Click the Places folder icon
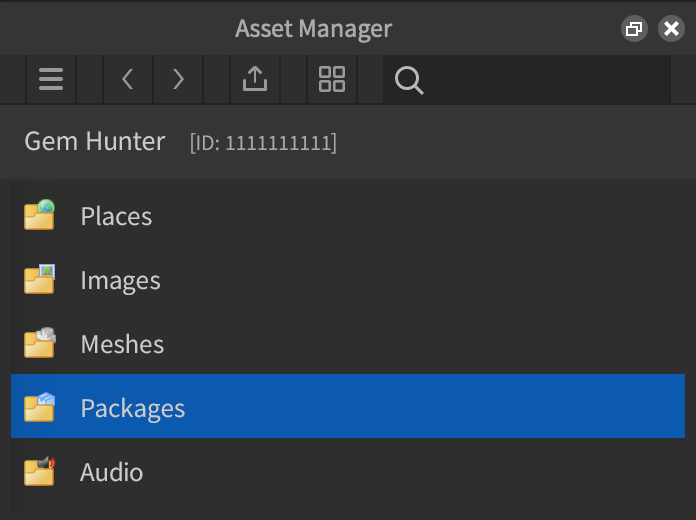The height and width of the screenshot is (520, 696). [39, 216]
